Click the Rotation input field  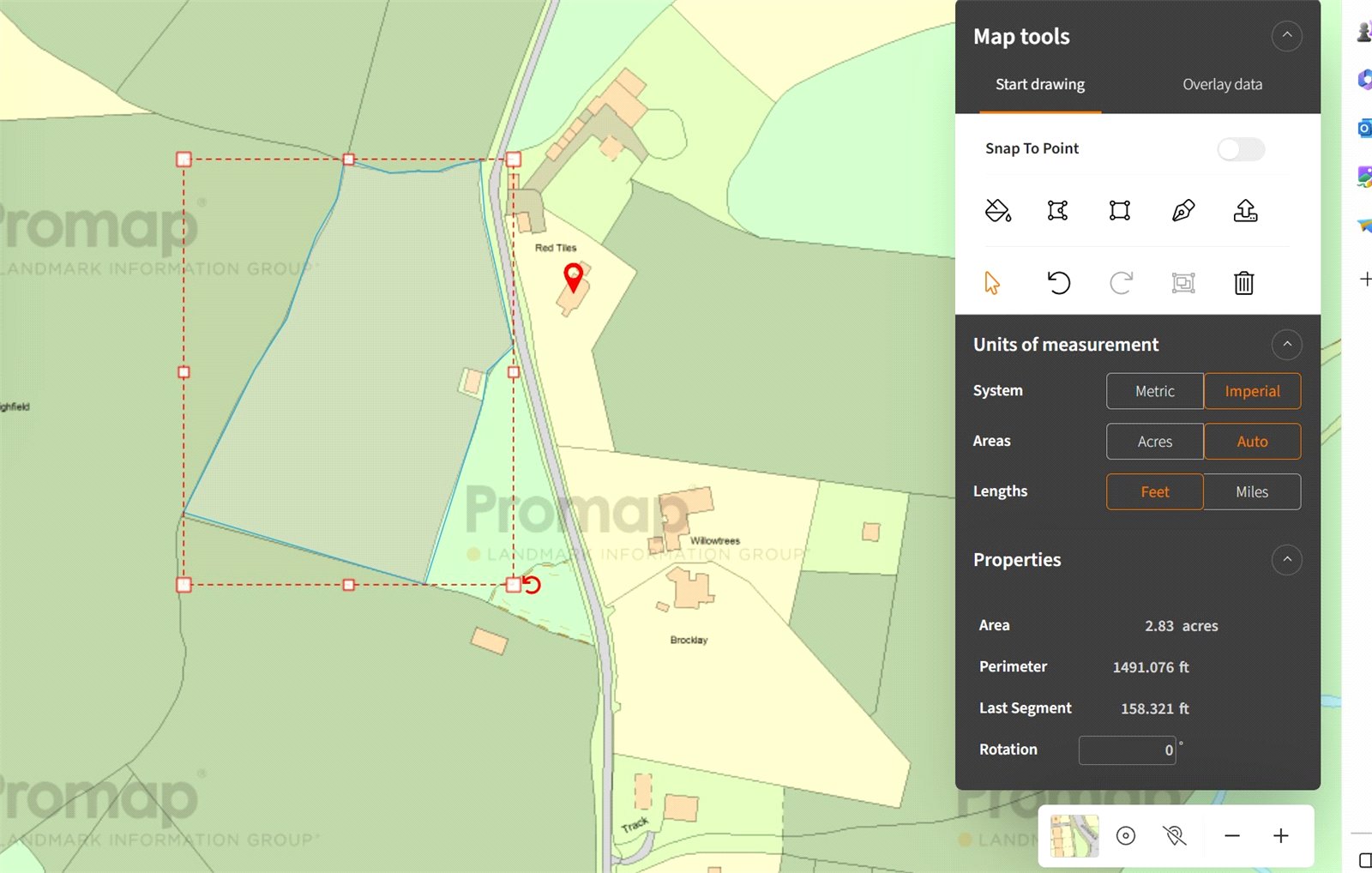point(1127,750)
